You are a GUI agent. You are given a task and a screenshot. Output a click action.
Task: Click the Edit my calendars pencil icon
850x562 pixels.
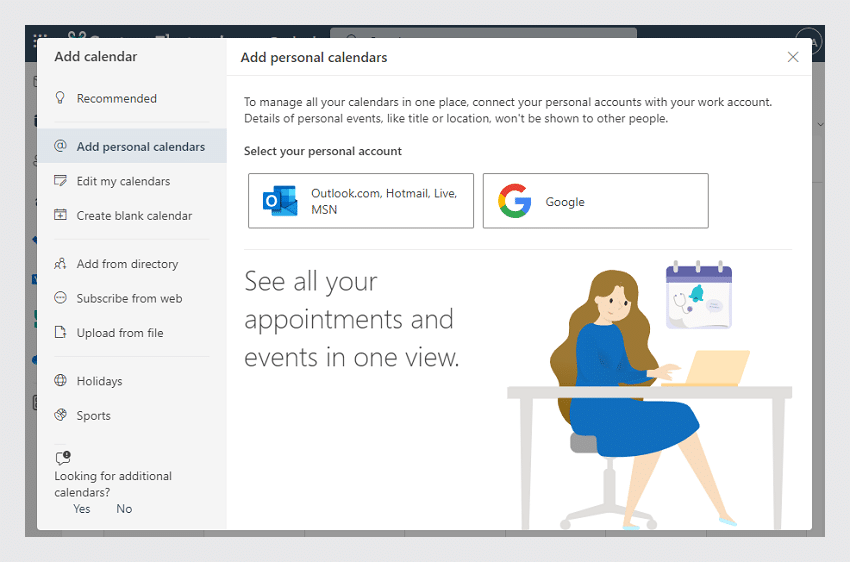tap(60, 180)
